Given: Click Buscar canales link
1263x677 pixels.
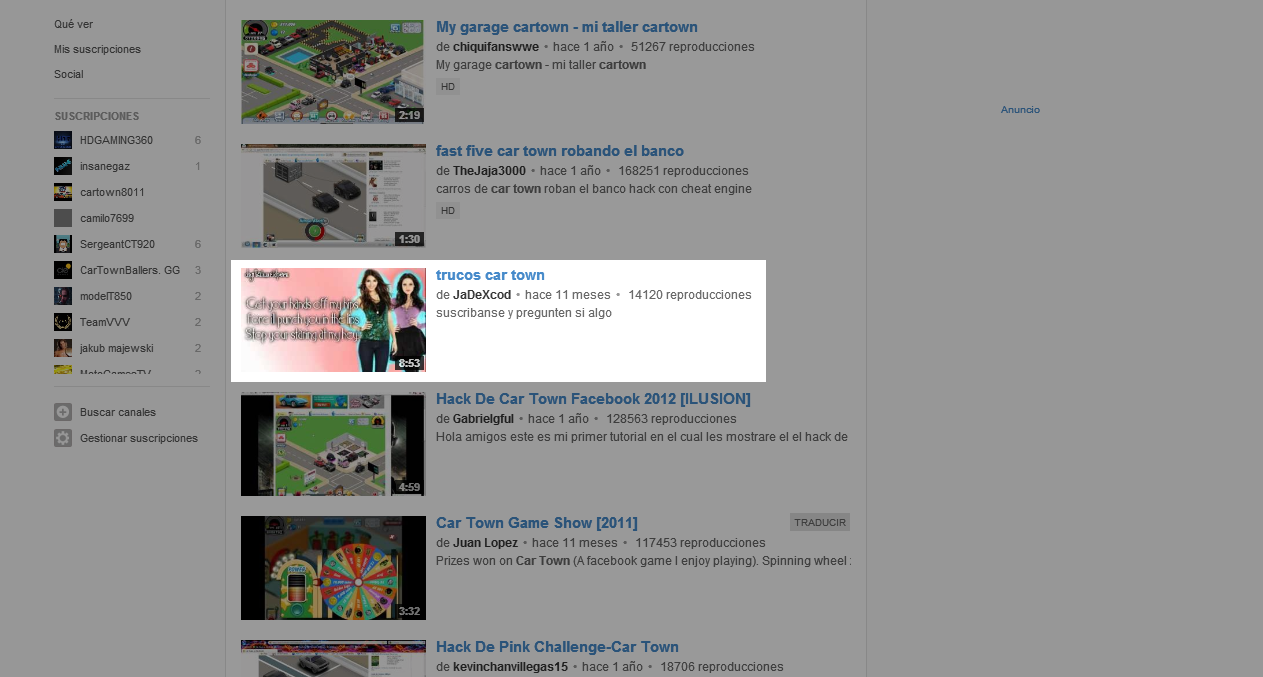Looking at the screenshot, I should [x=118, y=412].
